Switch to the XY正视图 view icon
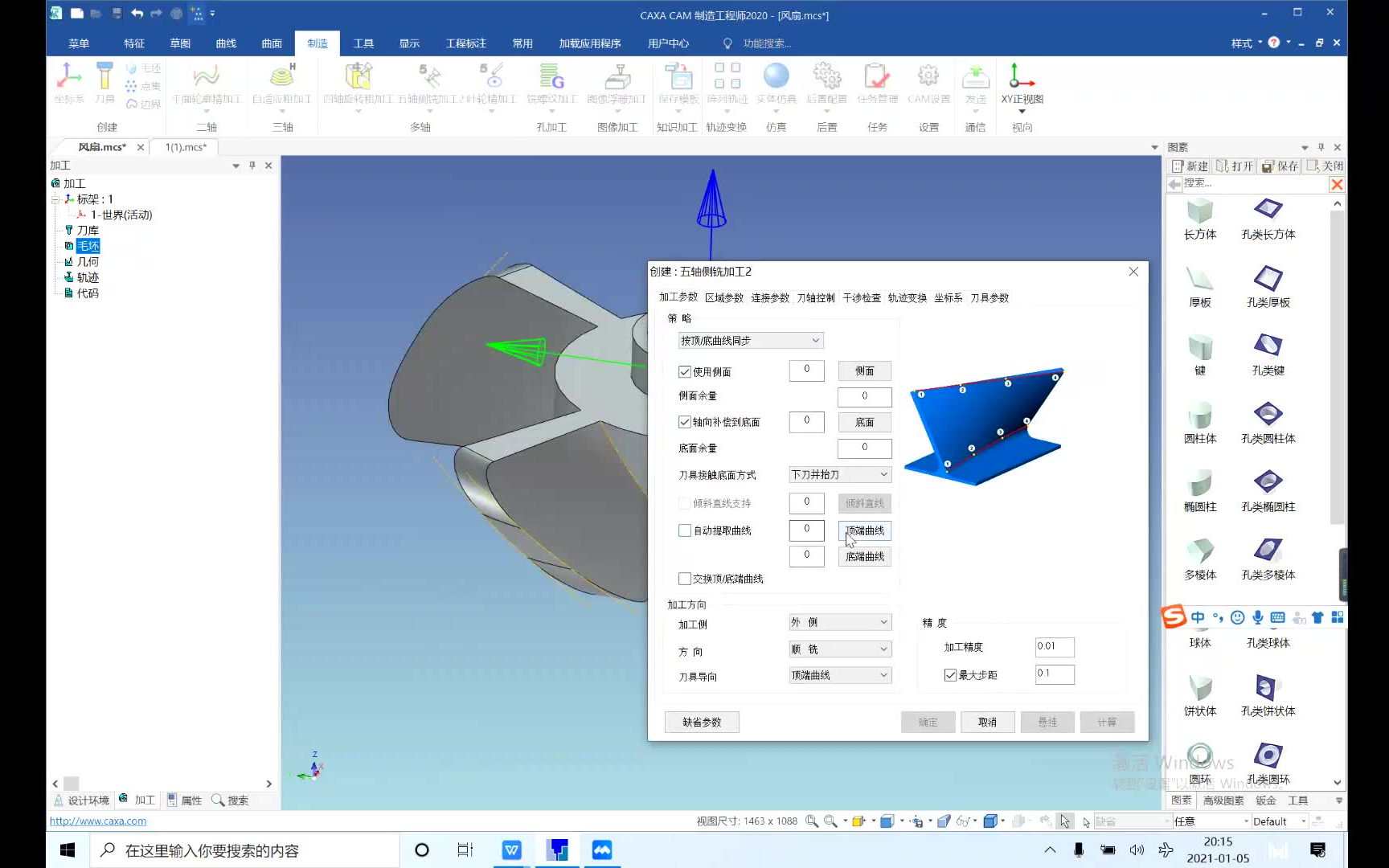Screen dimensions: 1389x868 [x=1022, y=84]
